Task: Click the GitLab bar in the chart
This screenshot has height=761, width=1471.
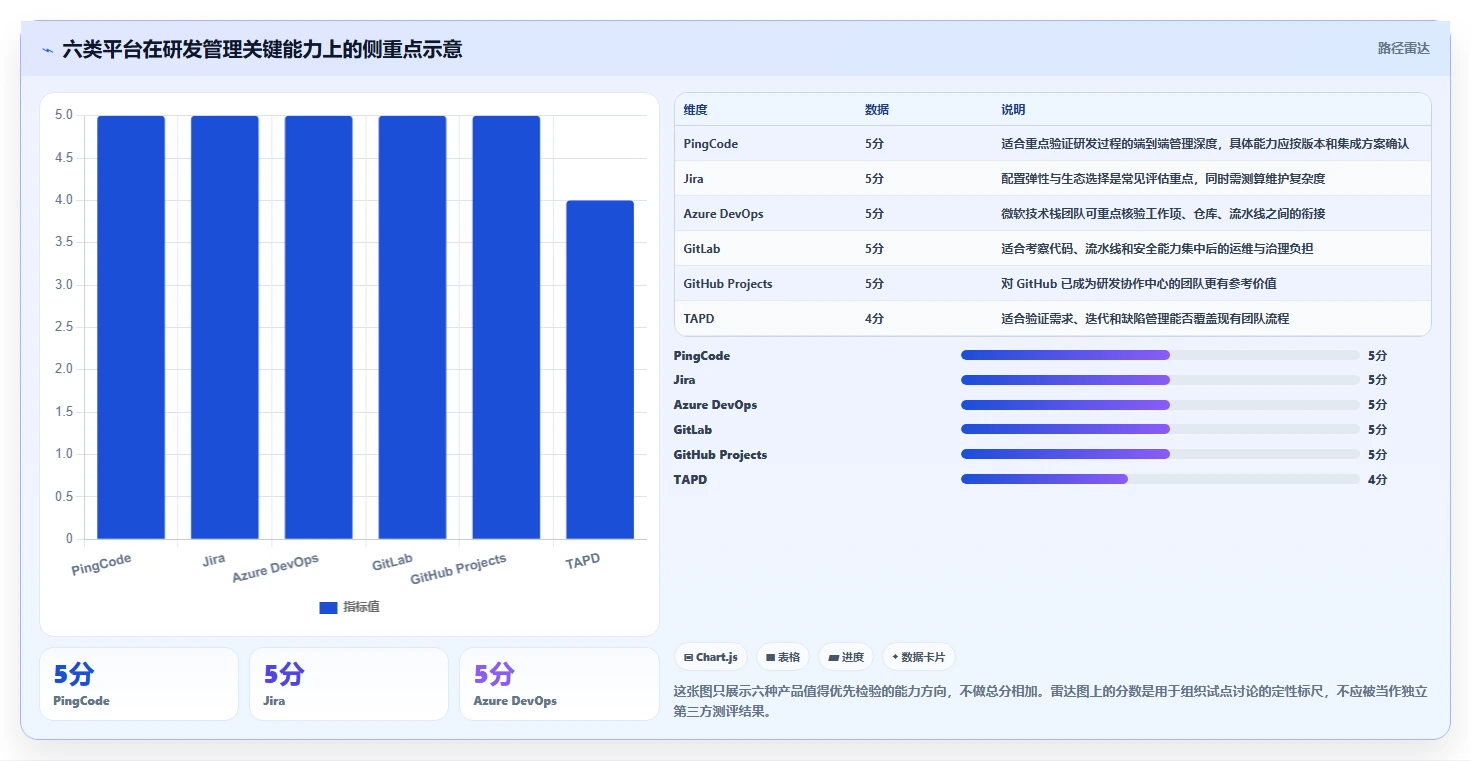Action: pos(412,327)
